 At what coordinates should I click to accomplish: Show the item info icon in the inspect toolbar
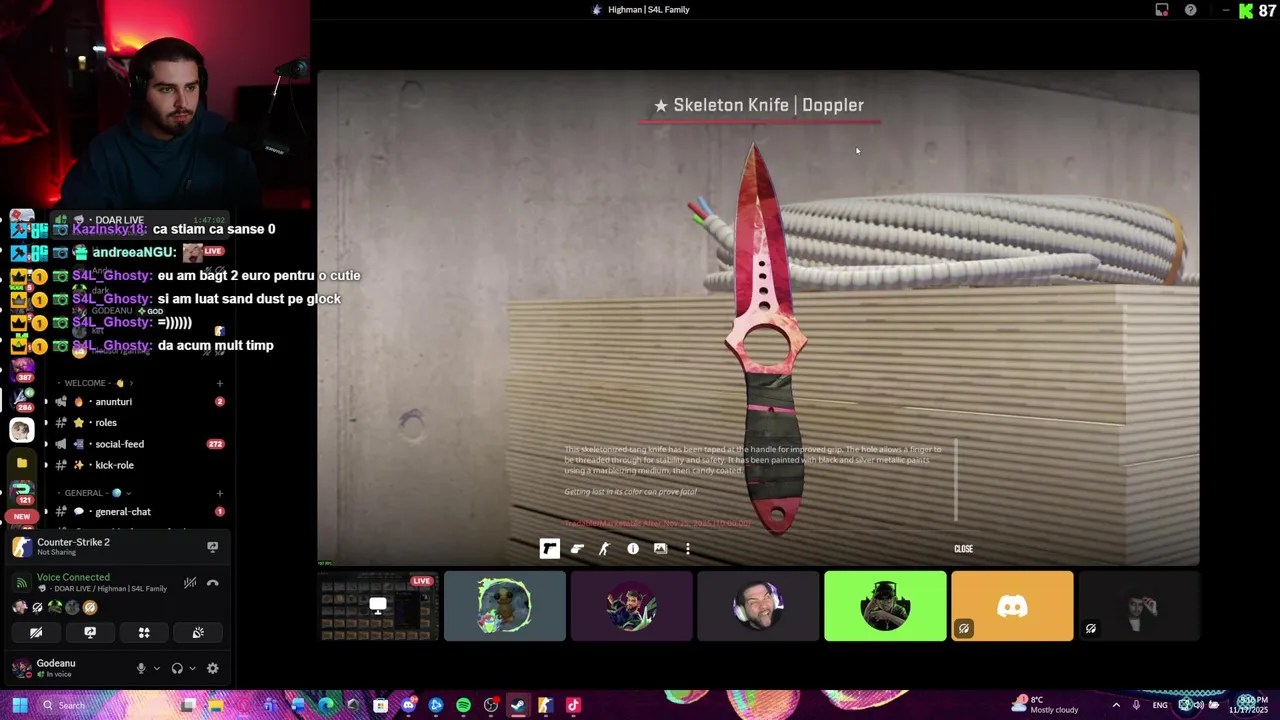pos(633,548)
